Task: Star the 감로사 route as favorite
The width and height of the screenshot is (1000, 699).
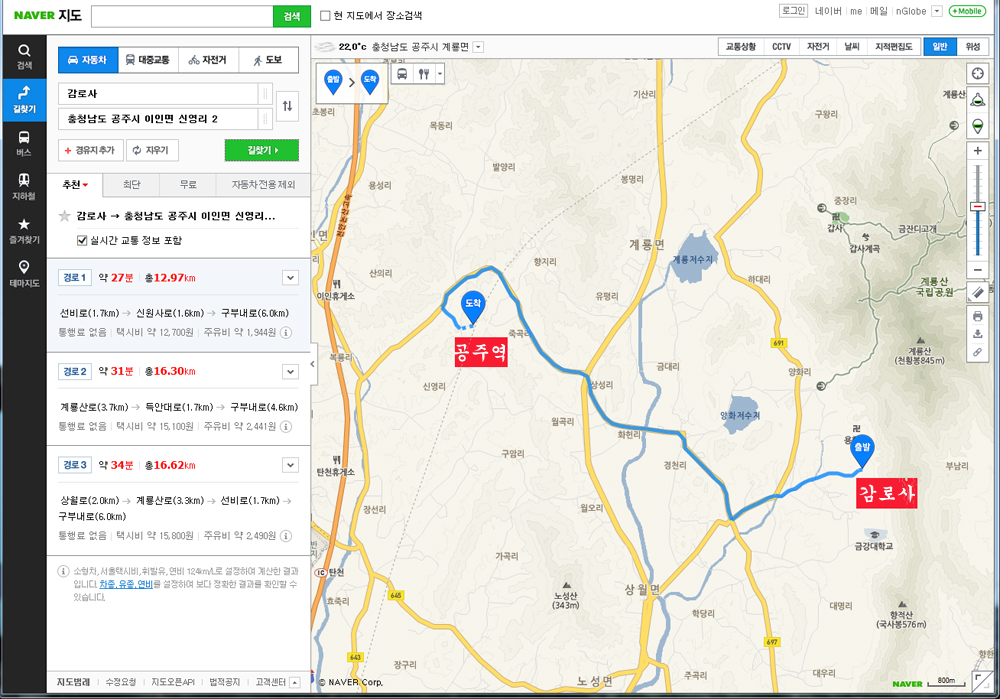Action: [64, 216]
